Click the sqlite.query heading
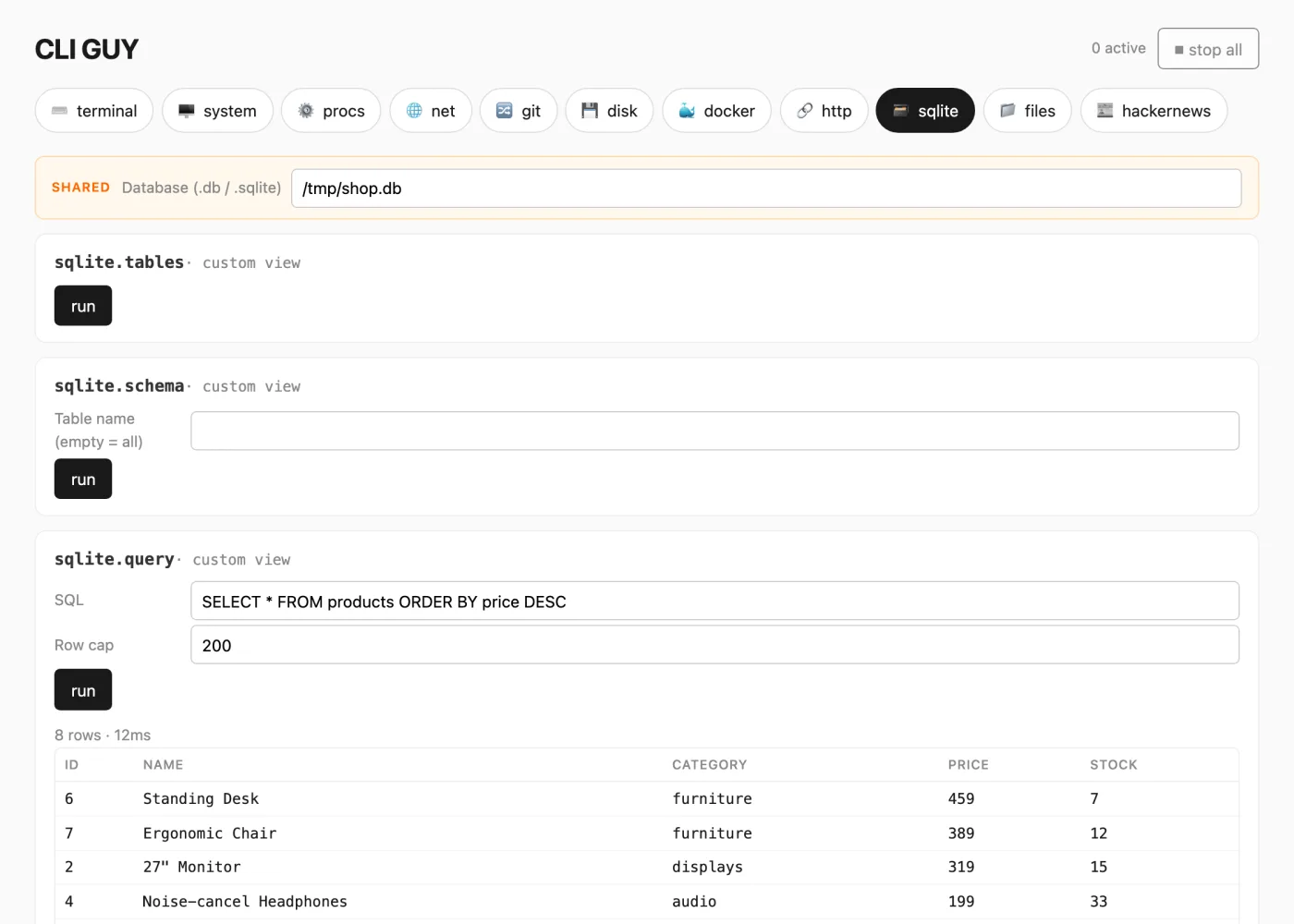1294x924 pixels. tap(114, 559)
